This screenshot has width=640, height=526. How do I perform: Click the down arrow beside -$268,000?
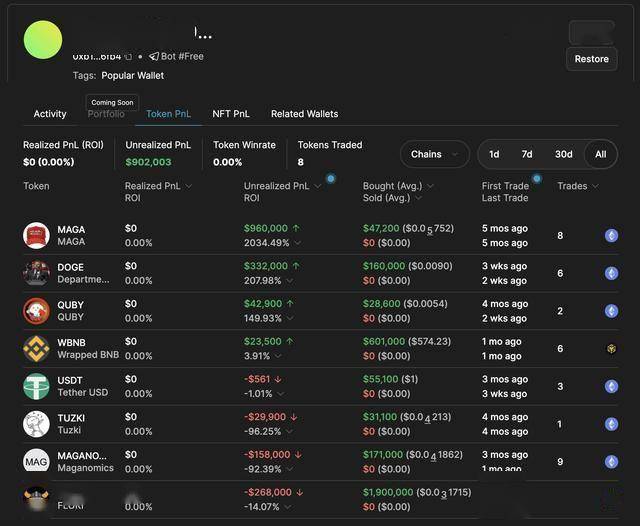300,492
